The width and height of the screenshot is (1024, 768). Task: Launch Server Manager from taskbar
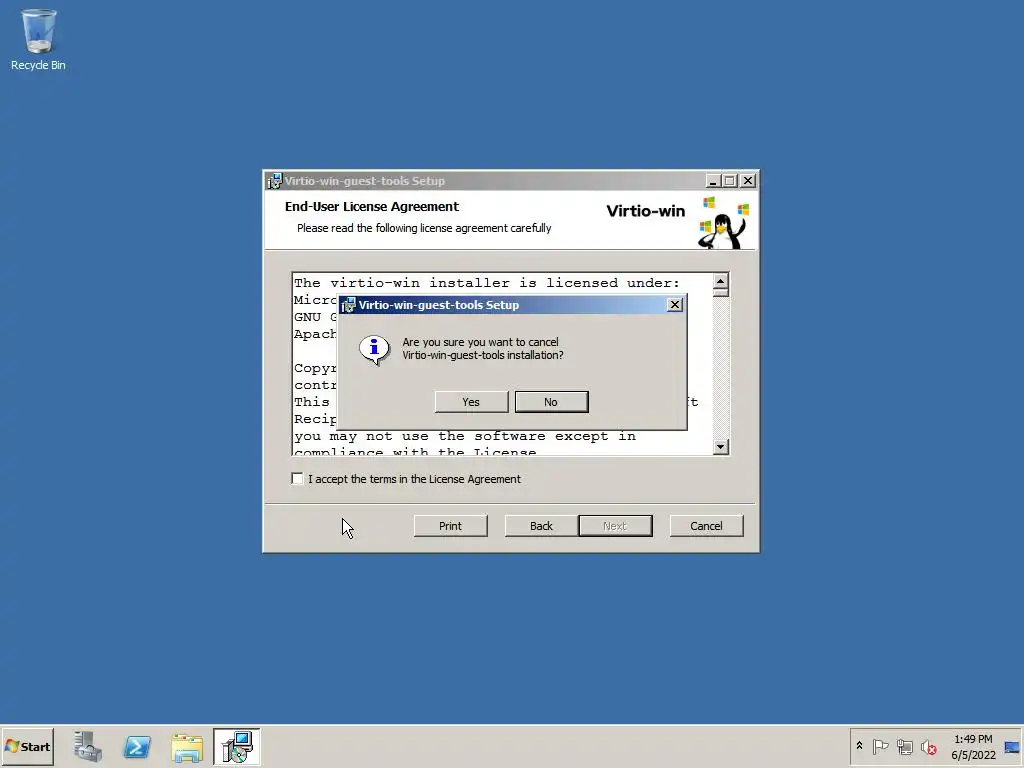[88, 746]
